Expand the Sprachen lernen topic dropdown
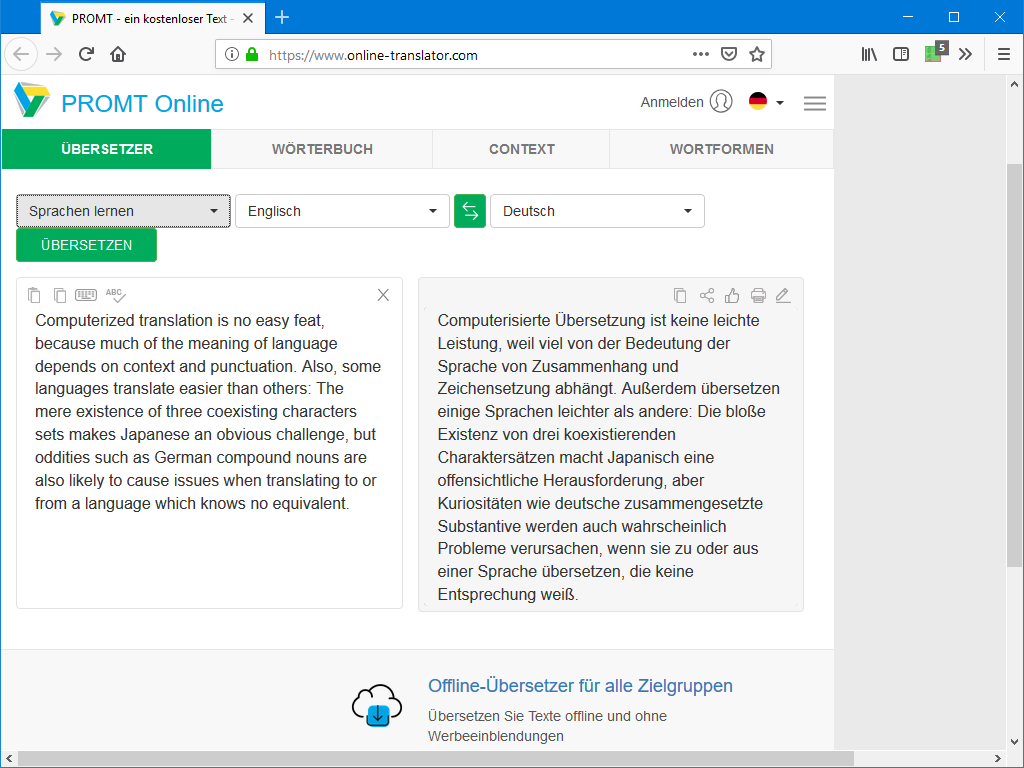1024x768 pixels. tap(123, 211)
